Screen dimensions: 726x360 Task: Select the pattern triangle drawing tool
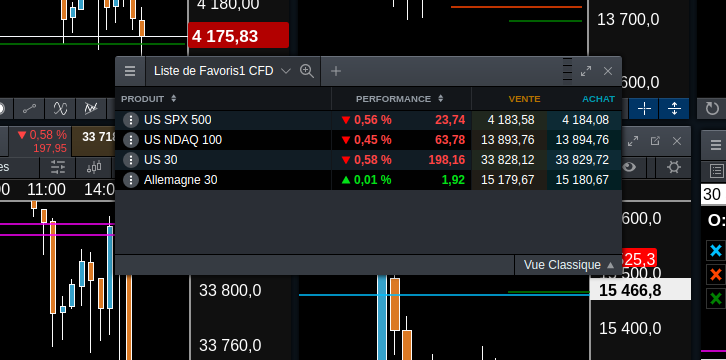91,109
